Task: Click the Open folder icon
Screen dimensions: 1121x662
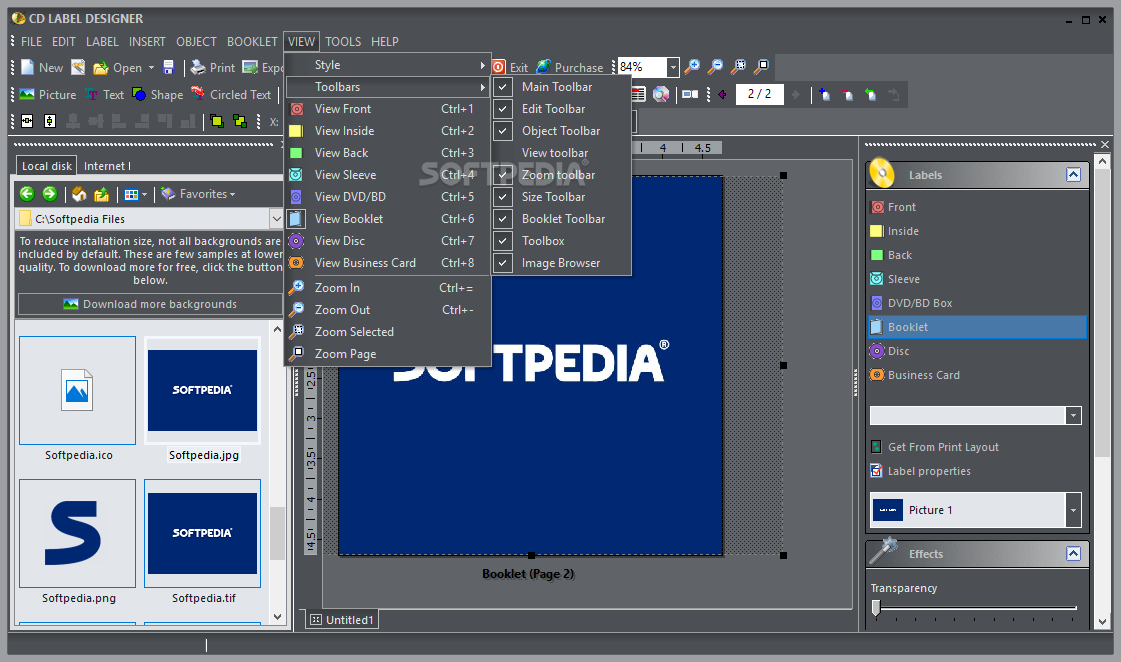Action: 100,68
